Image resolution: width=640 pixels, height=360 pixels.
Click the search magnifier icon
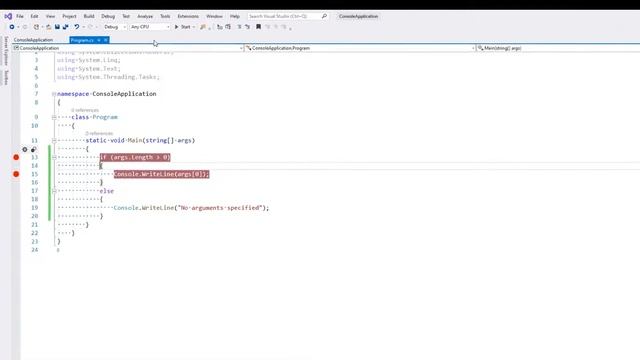(x=324, y=16)
